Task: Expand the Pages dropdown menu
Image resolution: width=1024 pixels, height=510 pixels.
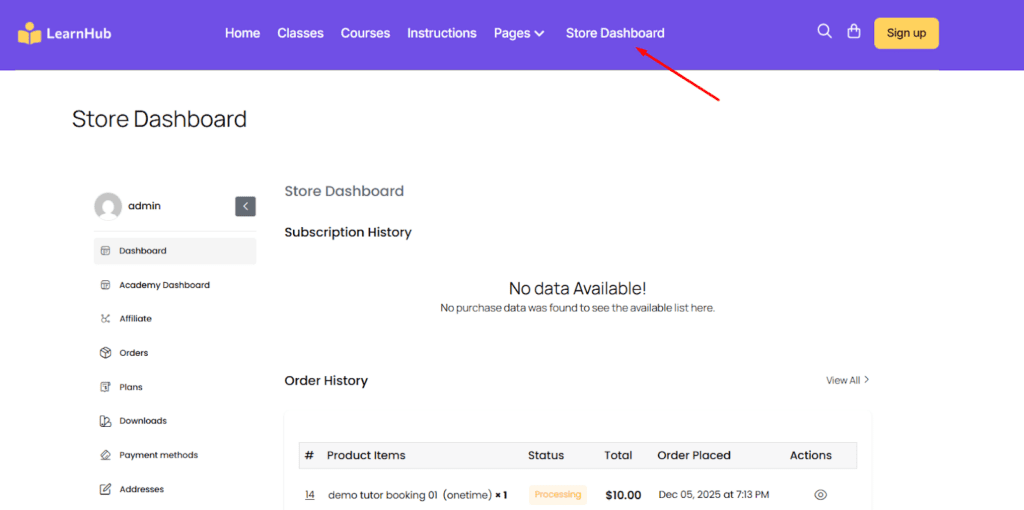Action: pos(519,33)
